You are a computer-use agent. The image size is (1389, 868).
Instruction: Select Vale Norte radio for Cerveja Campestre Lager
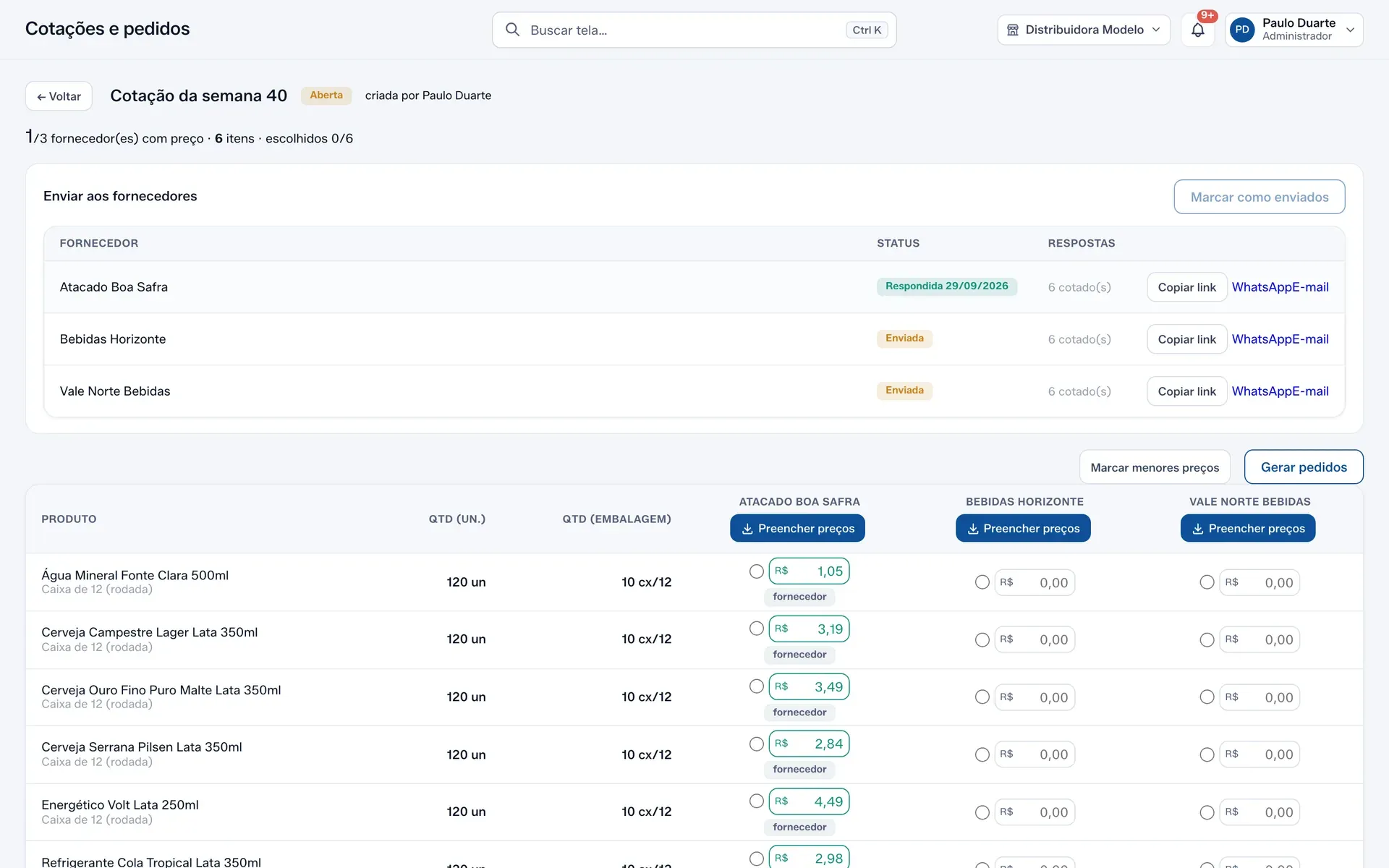1207,640
